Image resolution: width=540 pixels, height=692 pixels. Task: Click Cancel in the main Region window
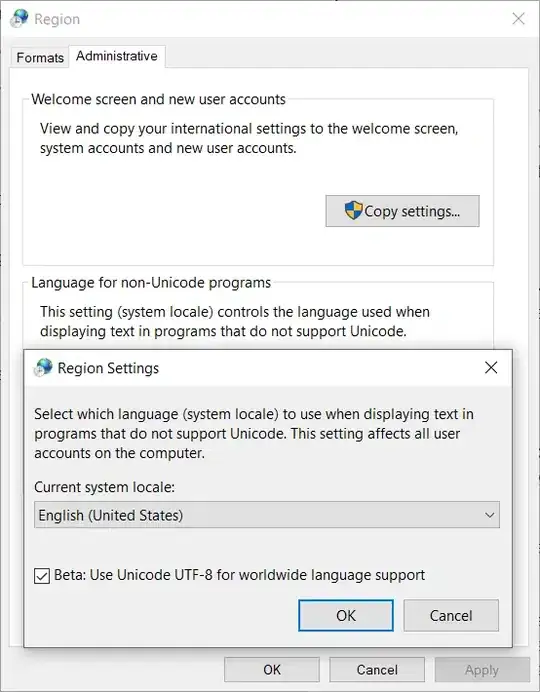point(377,669)
